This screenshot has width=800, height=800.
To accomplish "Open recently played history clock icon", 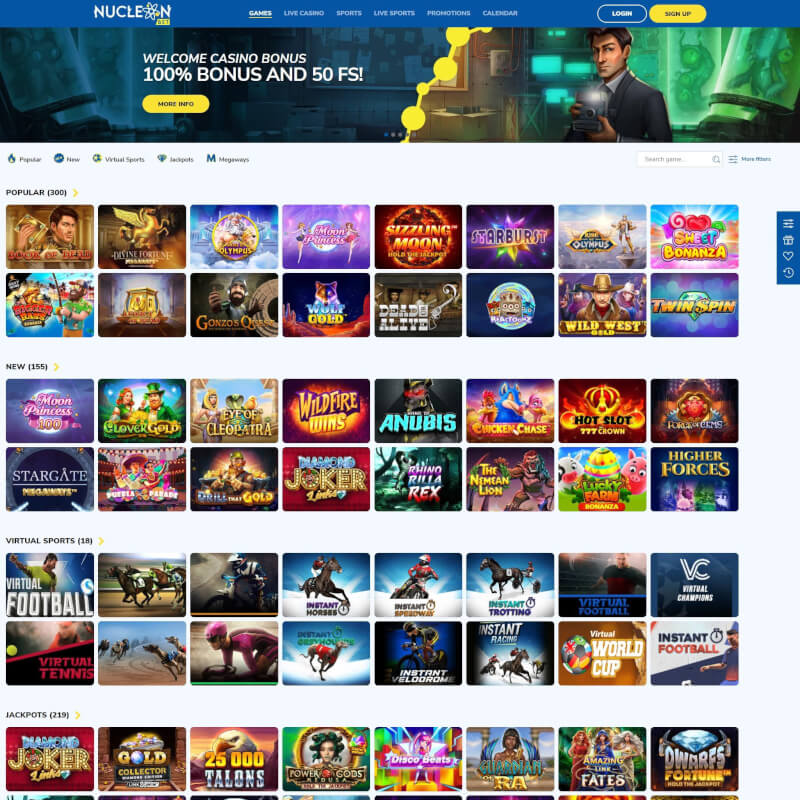I will pos(788,273).
